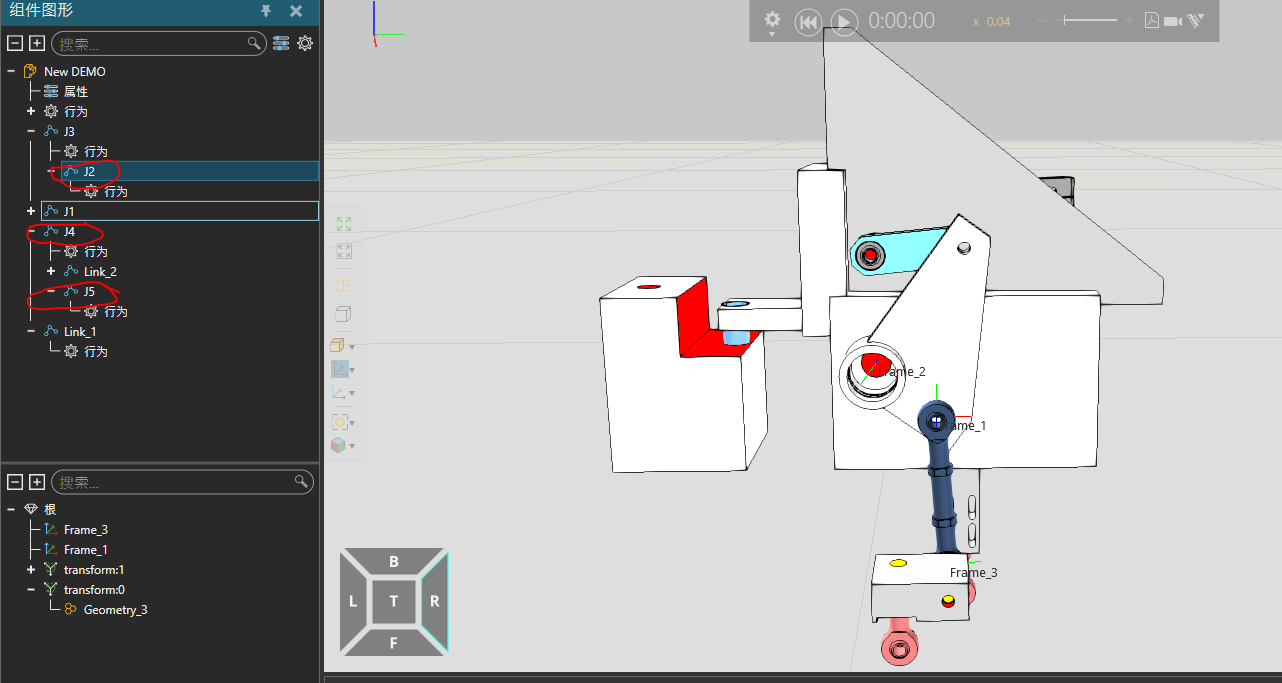Toggle the orthographic cube view icon
The height and width of the screenshot is (683, 1282).
click(343, 314)
